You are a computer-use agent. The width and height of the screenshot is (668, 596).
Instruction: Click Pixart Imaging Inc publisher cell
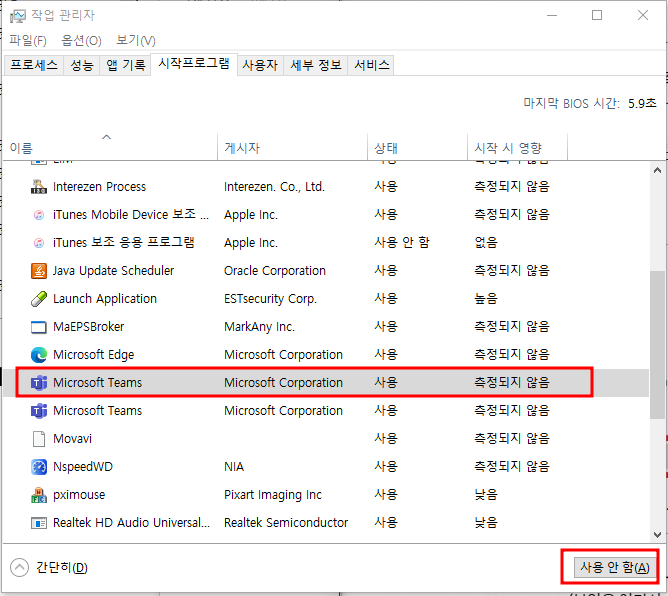(273, 495)
